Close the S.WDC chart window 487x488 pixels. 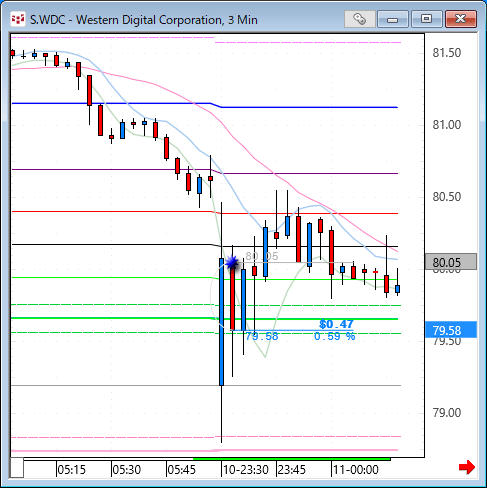coord(461,19)
